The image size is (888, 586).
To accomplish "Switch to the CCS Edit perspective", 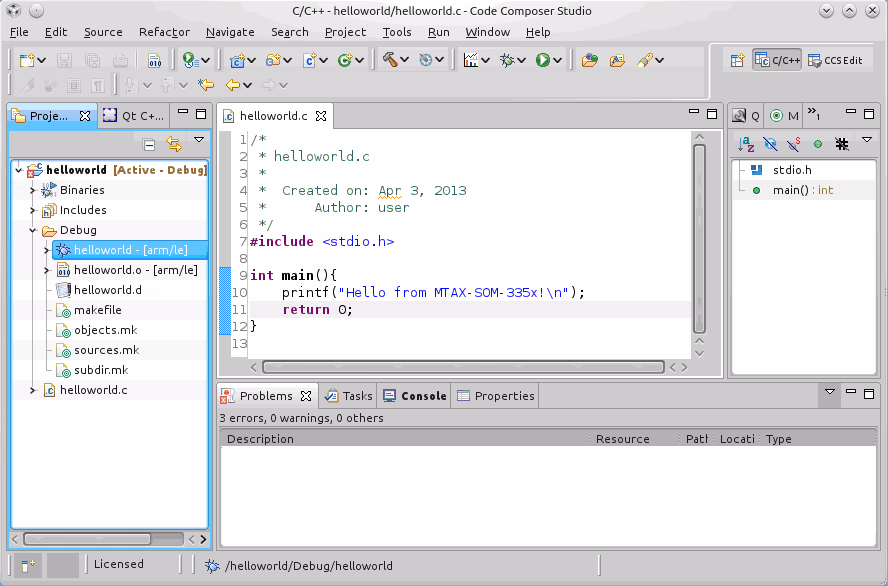I will click(x=835, y=60).
